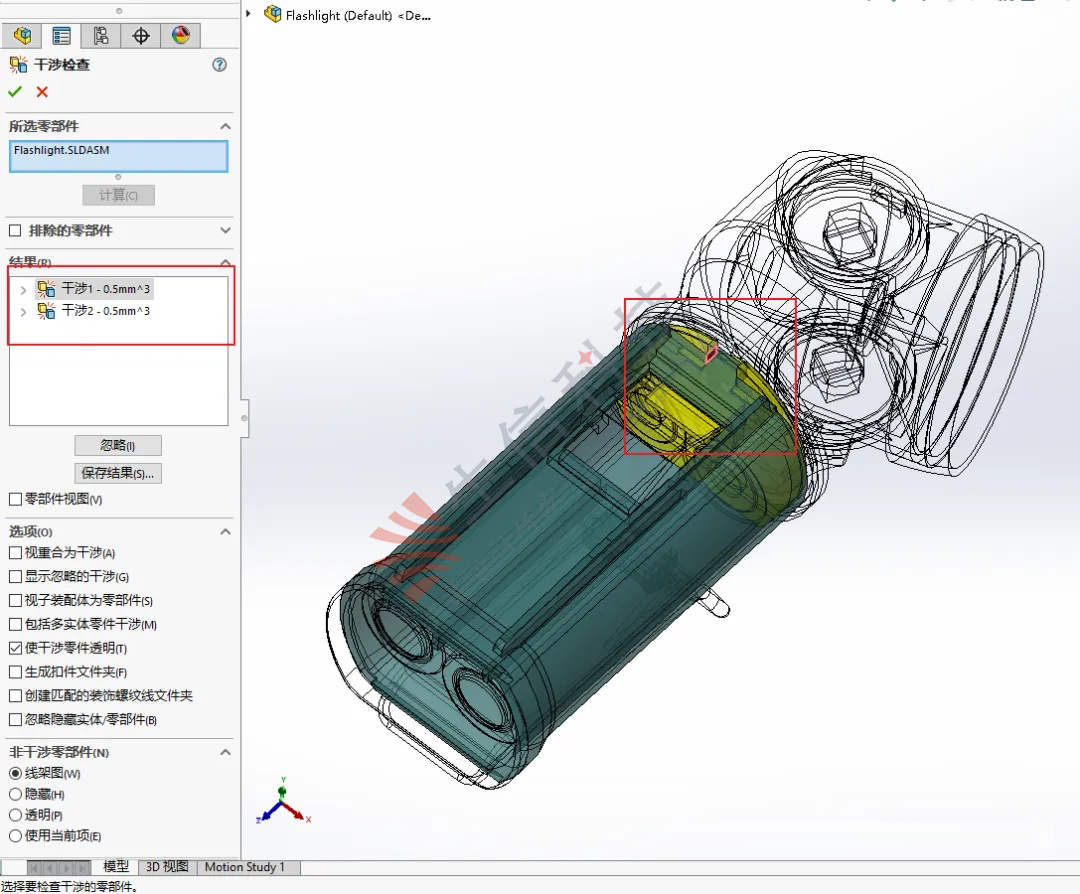Cancel interference check with red X

pos(40,91)
